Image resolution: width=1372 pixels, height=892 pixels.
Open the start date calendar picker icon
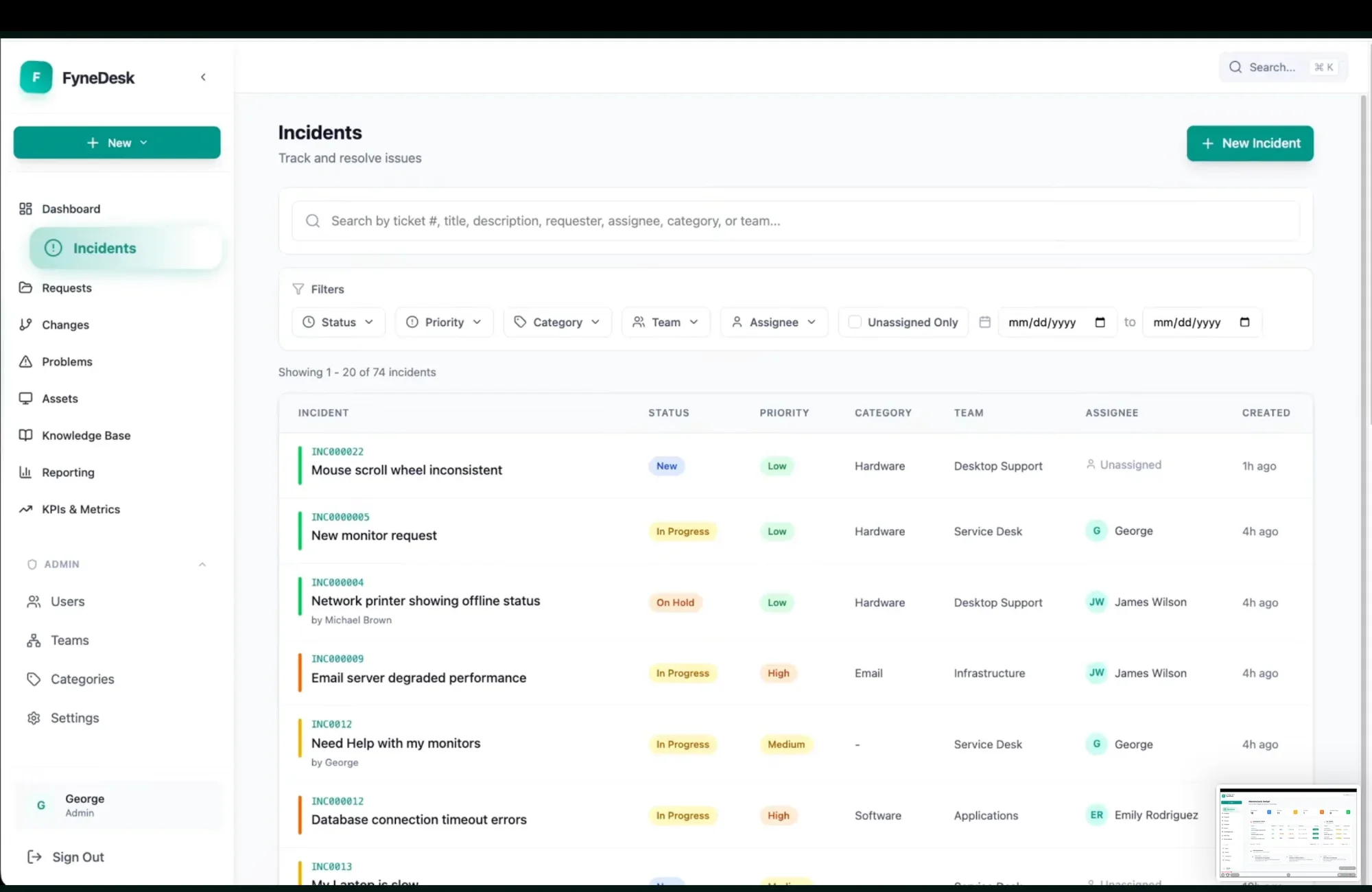(x=1100, y=322)
